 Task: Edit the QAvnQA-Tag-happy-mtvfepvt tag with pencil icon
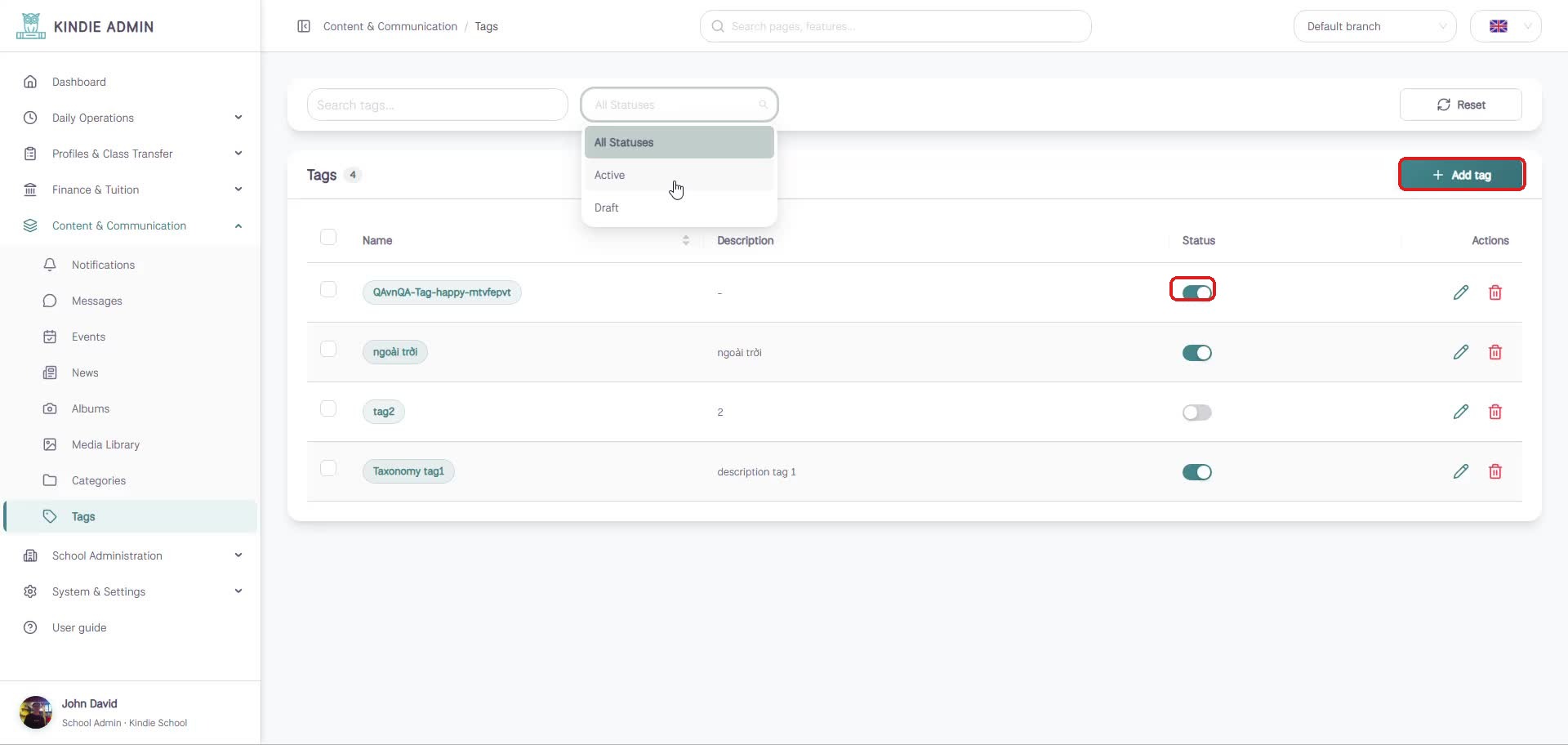pyautogui.click(x=1461, y=292)
